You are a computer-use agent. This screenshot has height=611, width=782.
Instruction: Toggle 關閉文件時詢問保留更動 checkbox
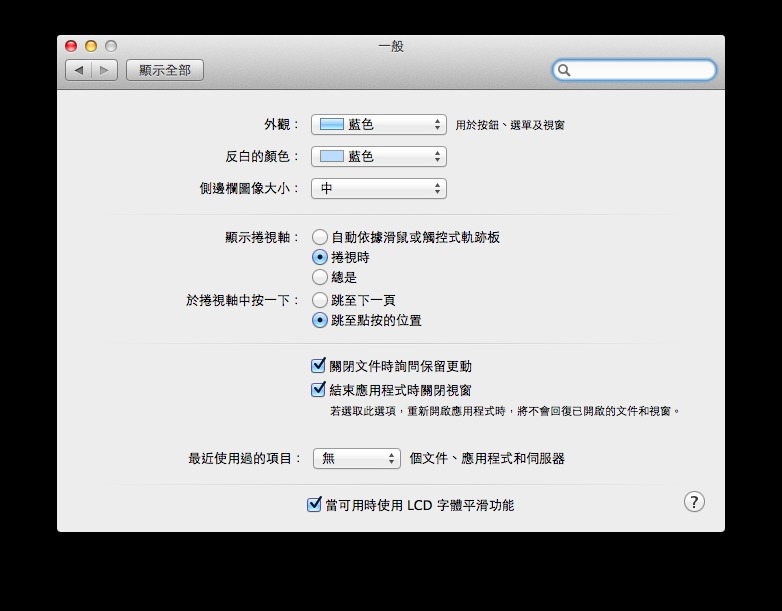pos(318,366)
